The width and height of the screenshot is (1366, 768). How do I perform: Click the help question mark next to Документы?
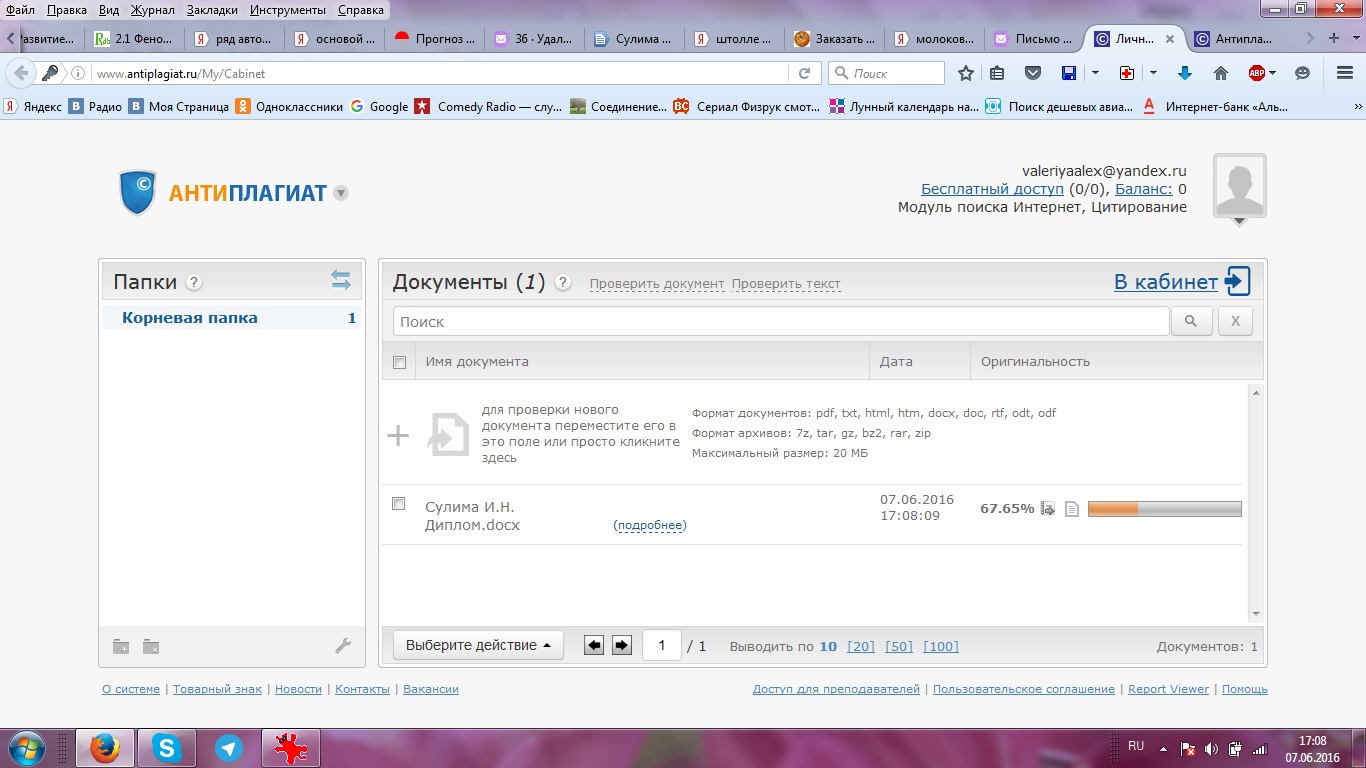coord(563,283)
